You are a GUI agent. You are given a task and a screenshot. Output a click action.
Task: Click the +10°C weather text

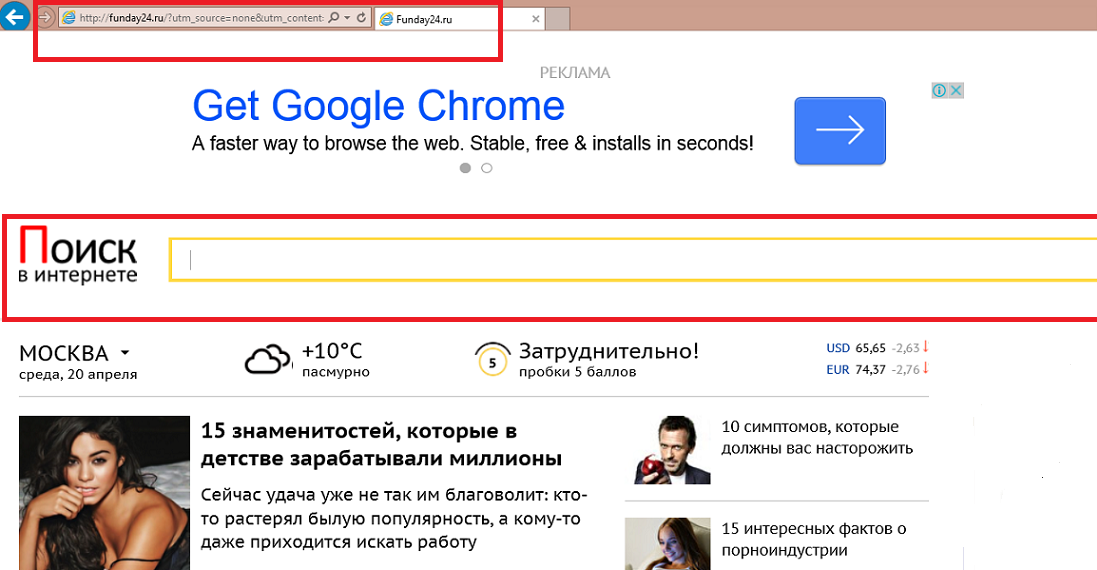pos(332,351)
